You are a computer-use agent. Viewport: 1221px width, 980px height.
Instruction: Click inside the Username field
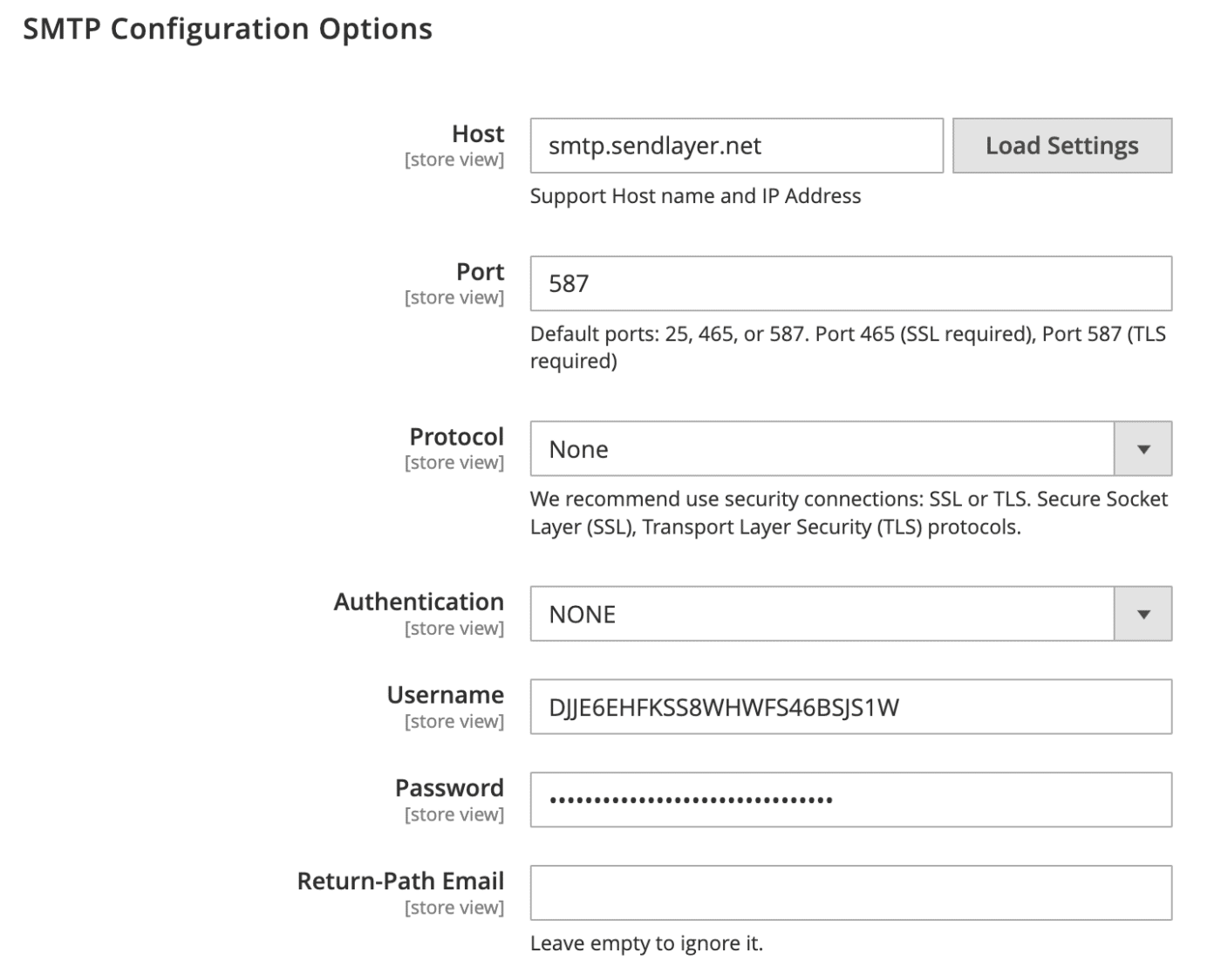(850, 707)
